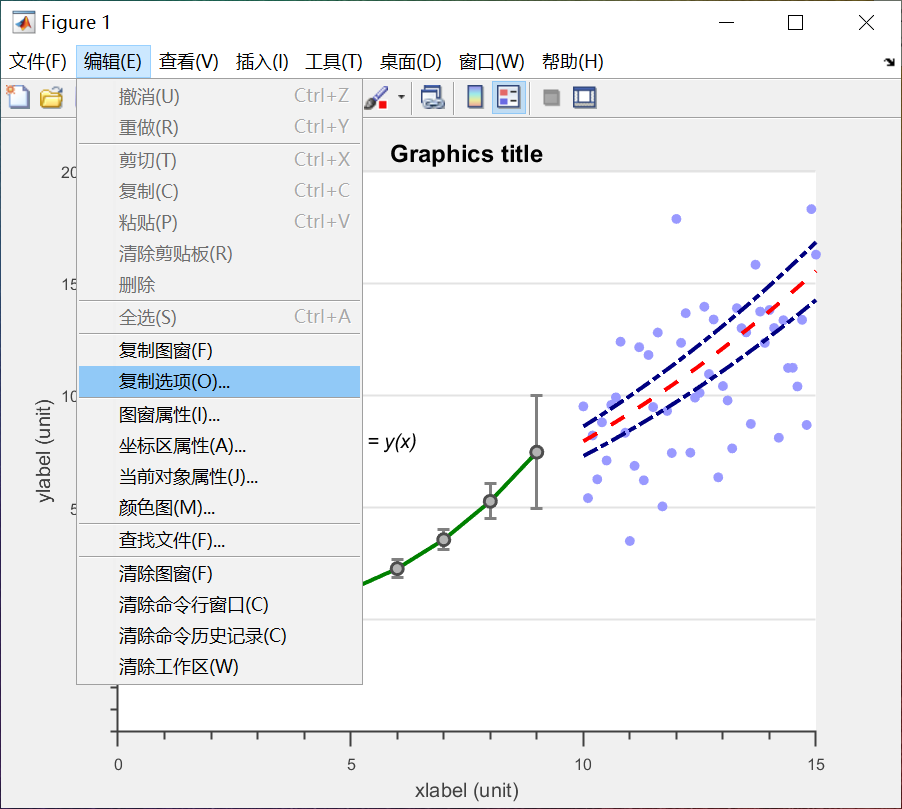The width and height of the screenshot is (902, 809).
Task: Open the 插入(I) menu
Action: [261, 61]
